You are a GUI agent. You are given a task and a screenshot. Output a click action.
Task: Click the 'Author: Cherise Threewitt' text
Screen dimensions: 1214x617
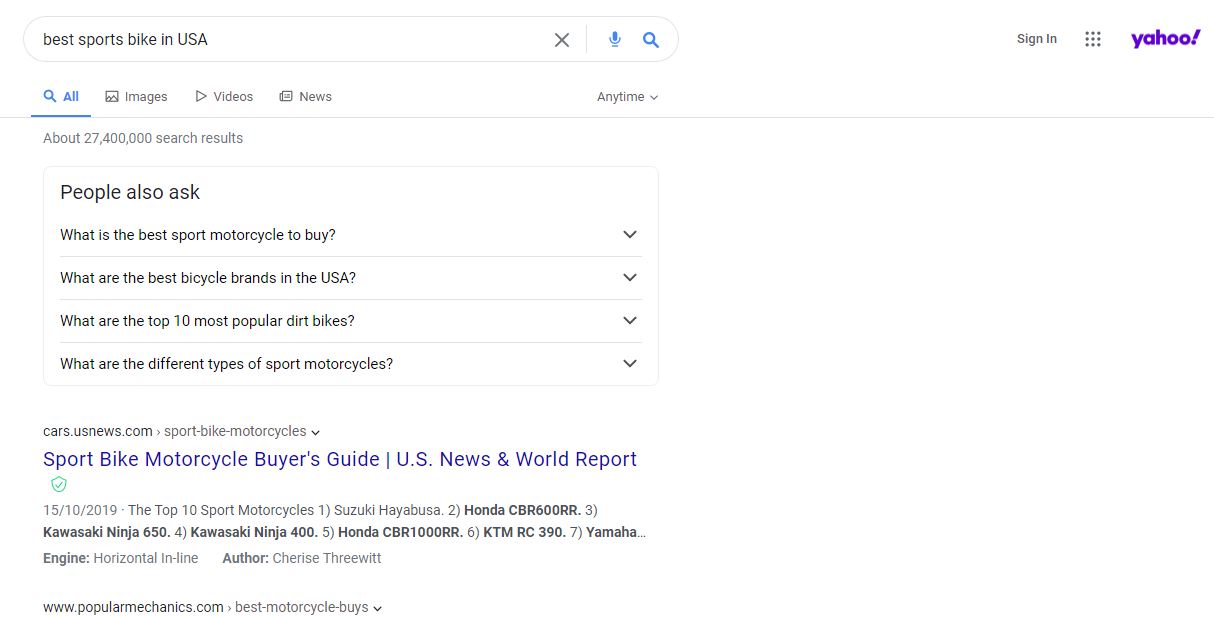[302, 558]
